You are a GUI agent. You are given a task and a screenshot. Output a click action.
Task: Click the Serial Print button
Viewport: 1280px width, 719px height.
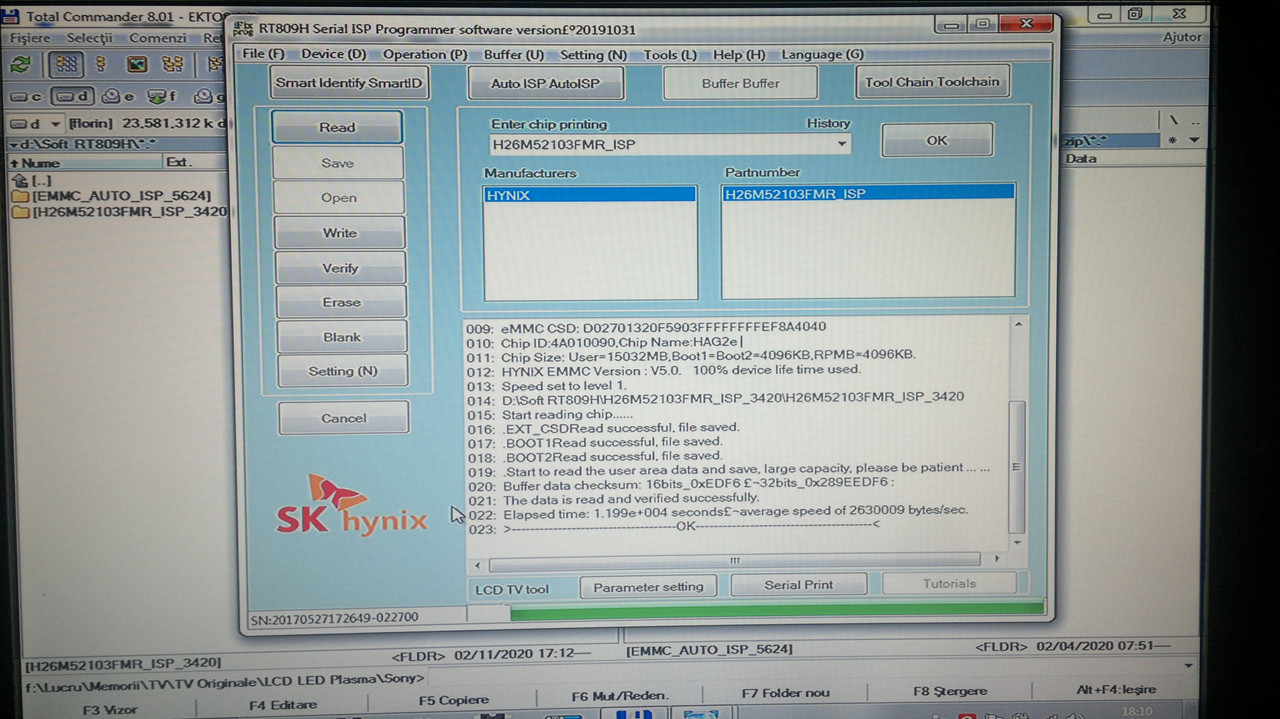pos(798,585)
